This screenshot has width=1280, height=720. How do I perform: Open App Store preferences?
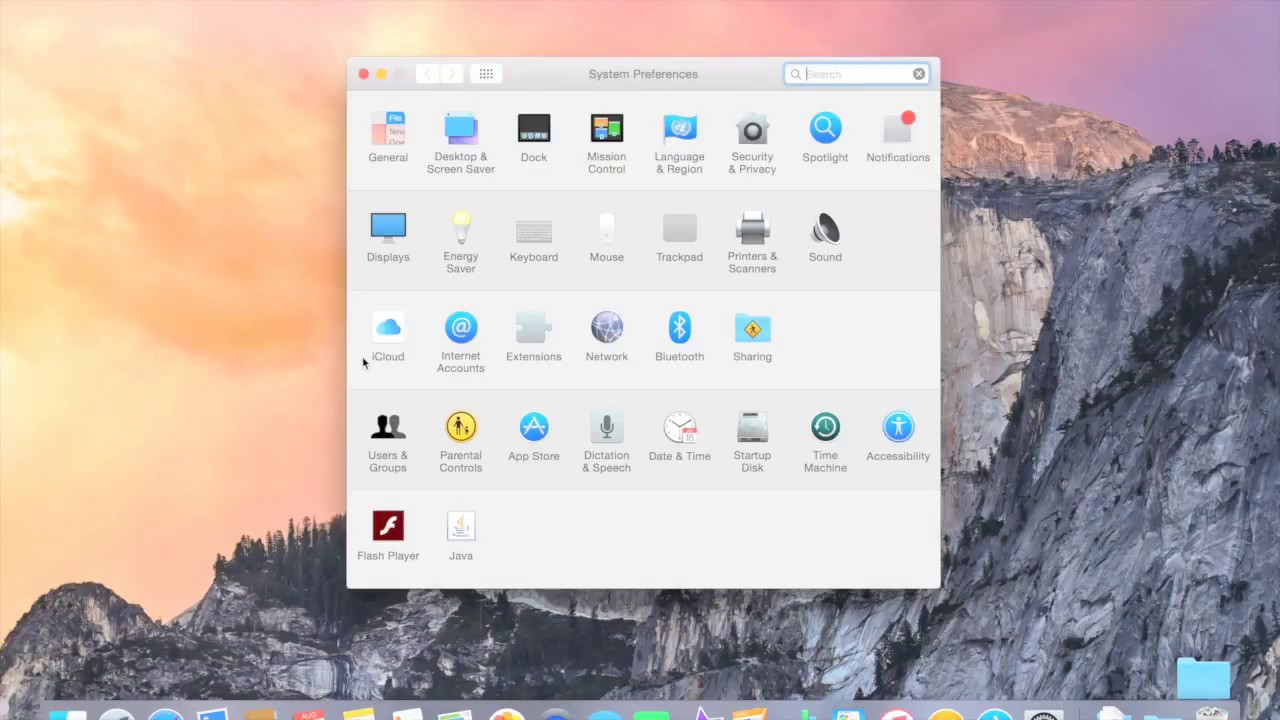point(534,436)
